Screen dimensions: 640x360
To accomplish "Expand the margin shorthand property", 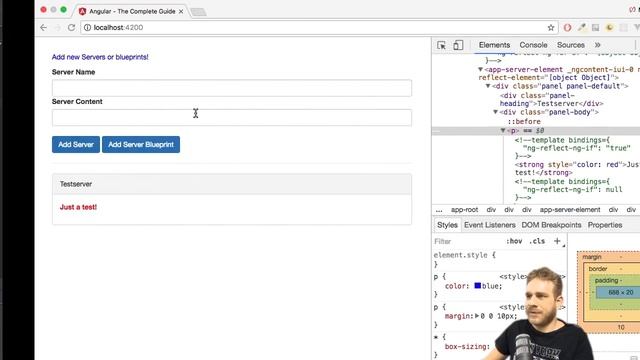I will click(477, 316).
